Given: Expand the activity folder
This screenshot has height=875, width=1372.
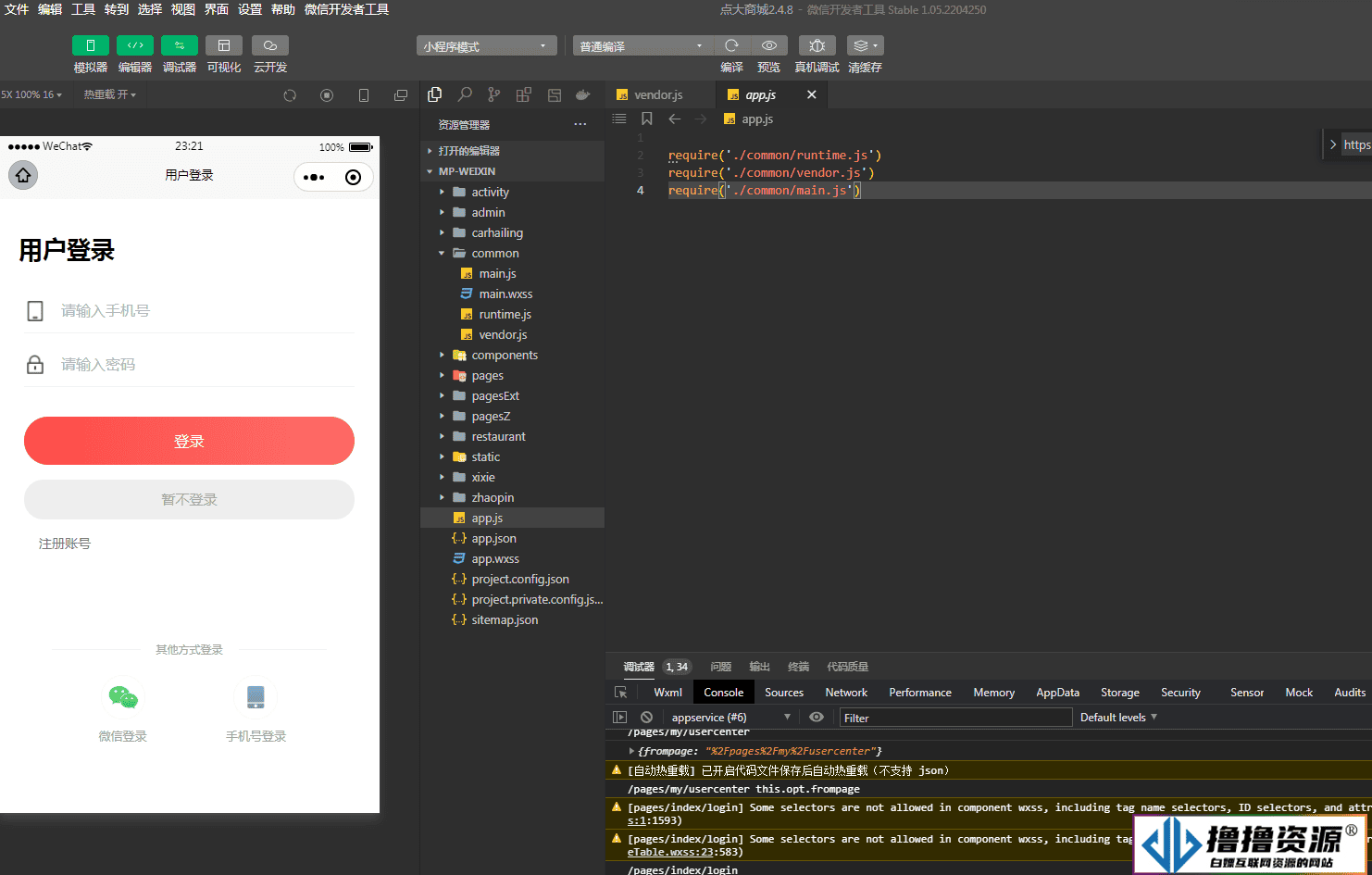Looking at the screenshot, I should 512,192.
